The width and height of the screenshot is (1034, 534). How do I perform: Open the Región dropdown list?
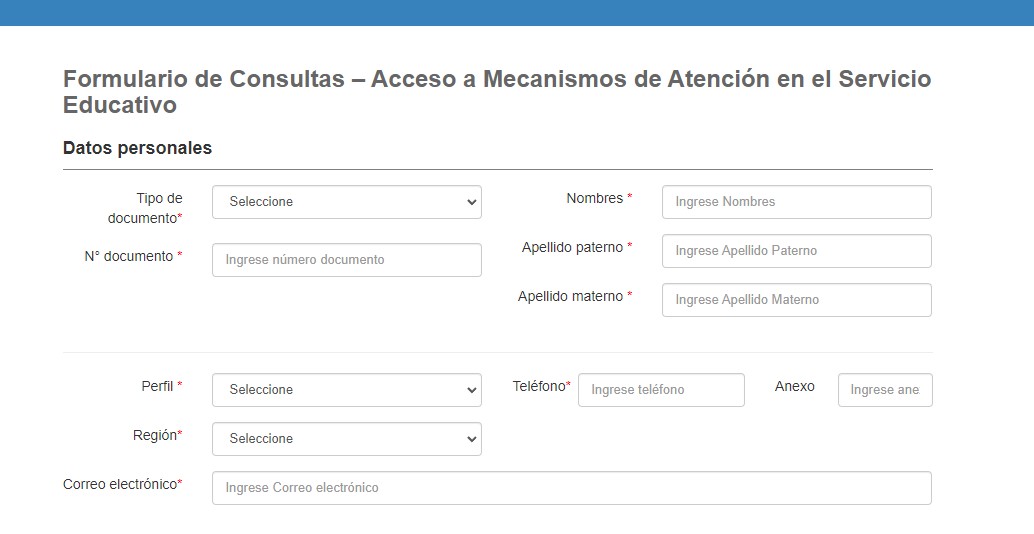click(346, 439)
